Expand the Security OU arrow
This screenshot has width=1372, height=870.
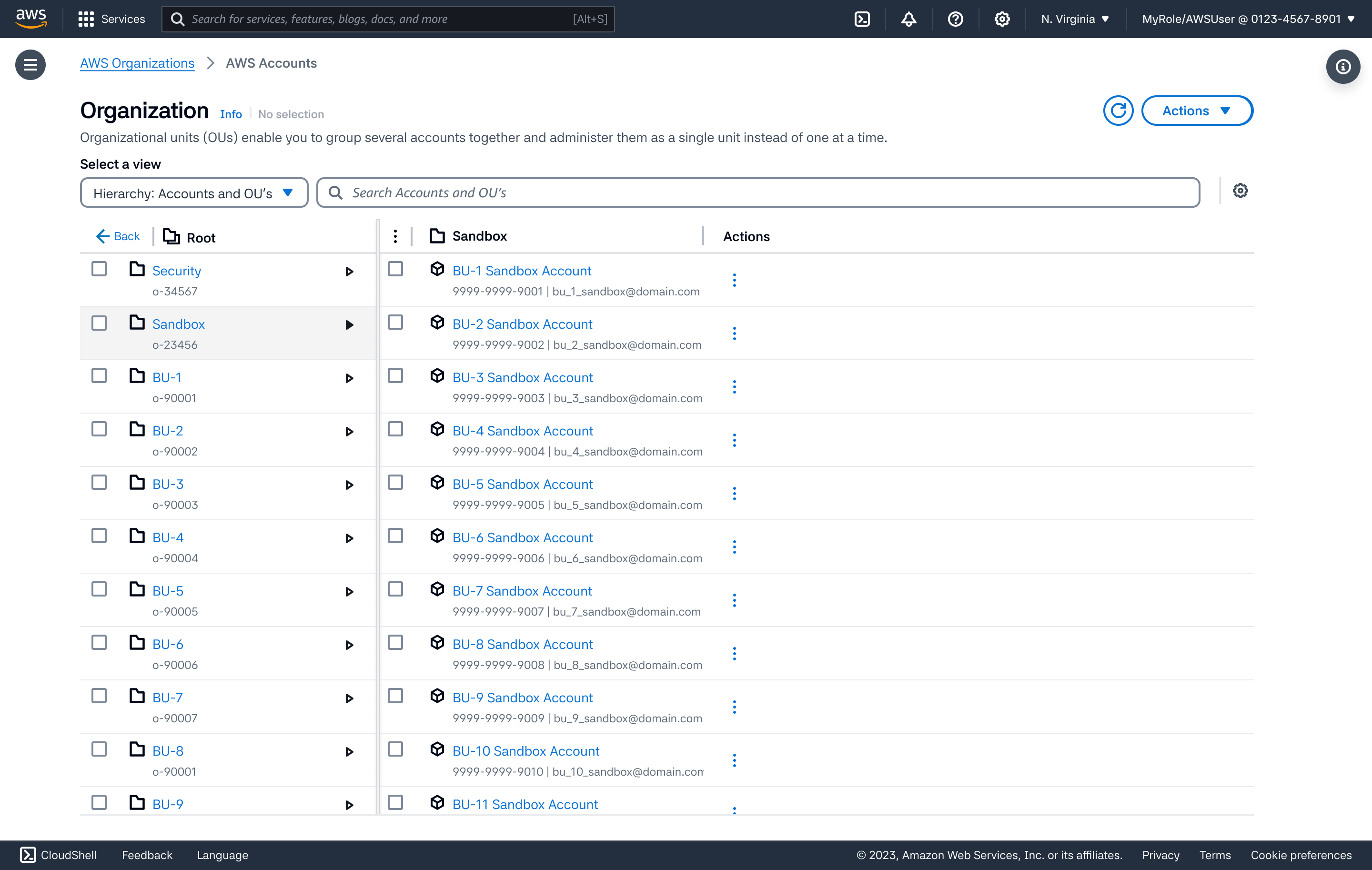[349, 272]
